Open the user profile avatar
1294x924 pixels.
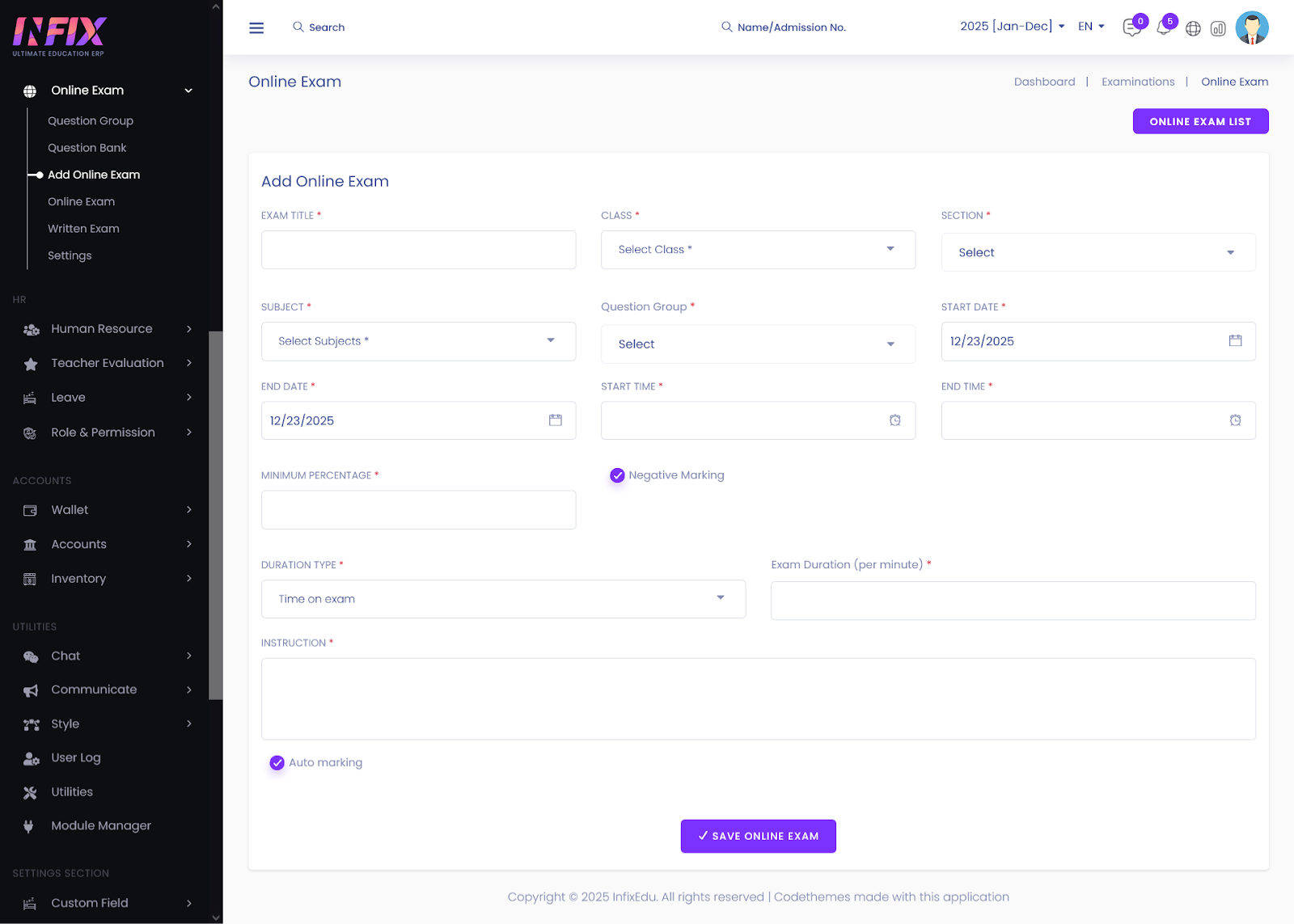pos(1252,27)
